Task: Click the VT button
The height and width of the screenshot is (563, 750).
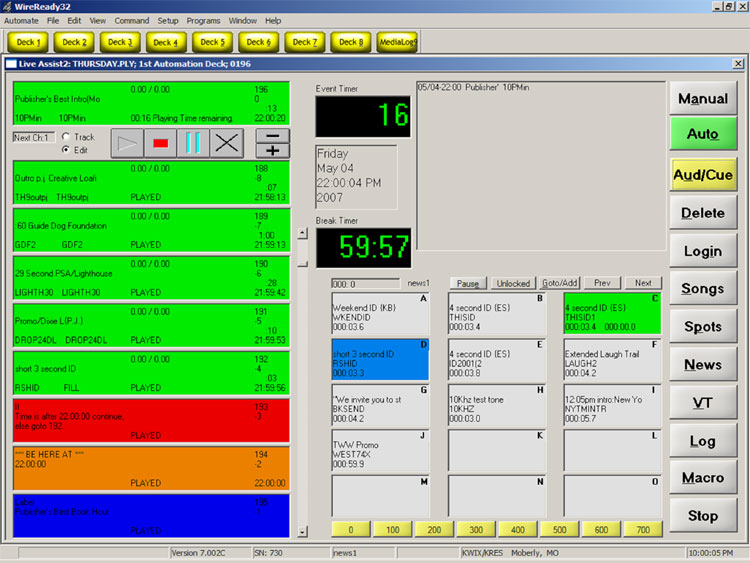Action: (x=703, y=403)
